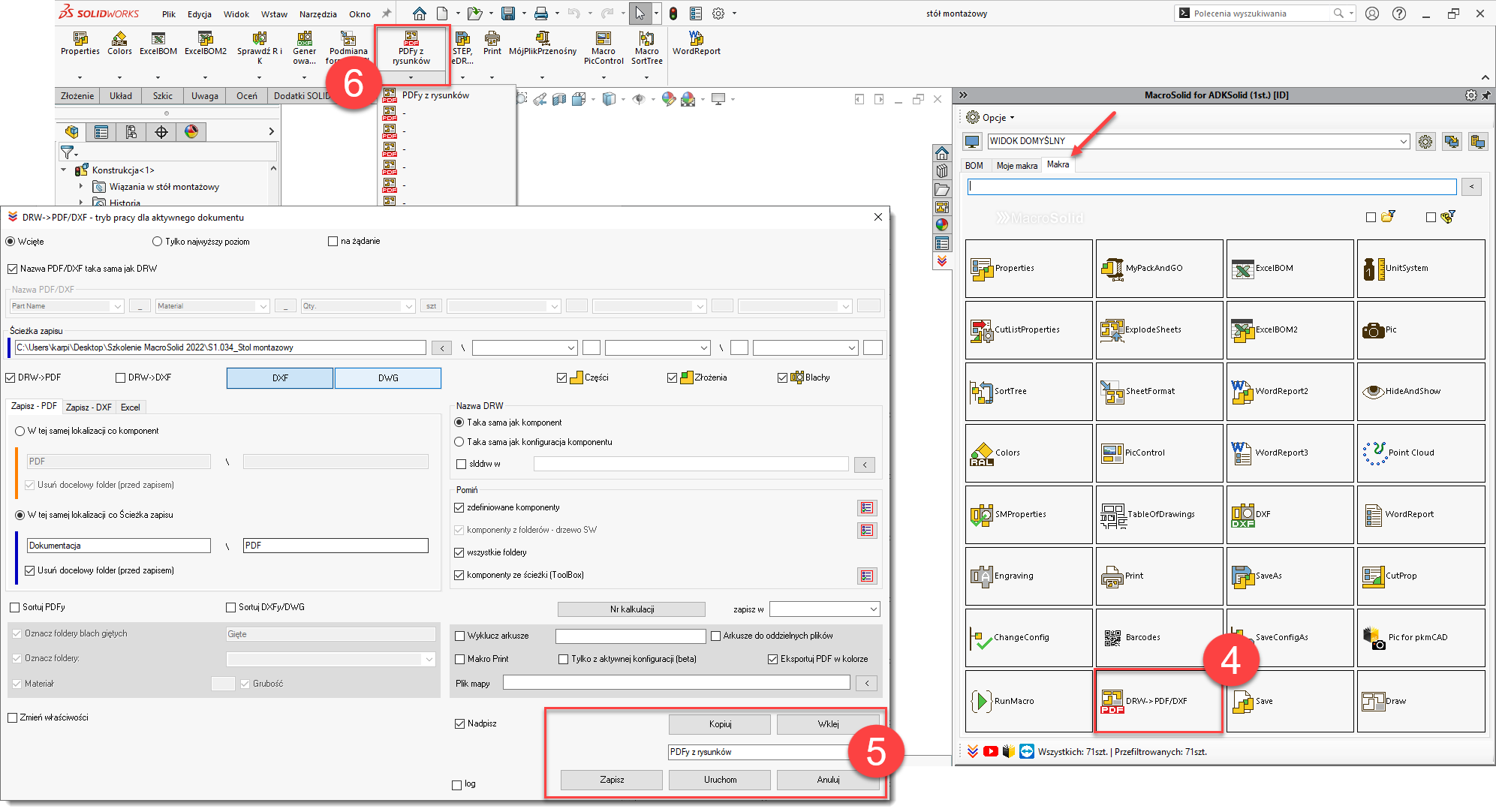Viewport: 1496px width, 812px height.
Task: Select Taka sama jak konfiguracja komponentu
Action: [459, 442]
